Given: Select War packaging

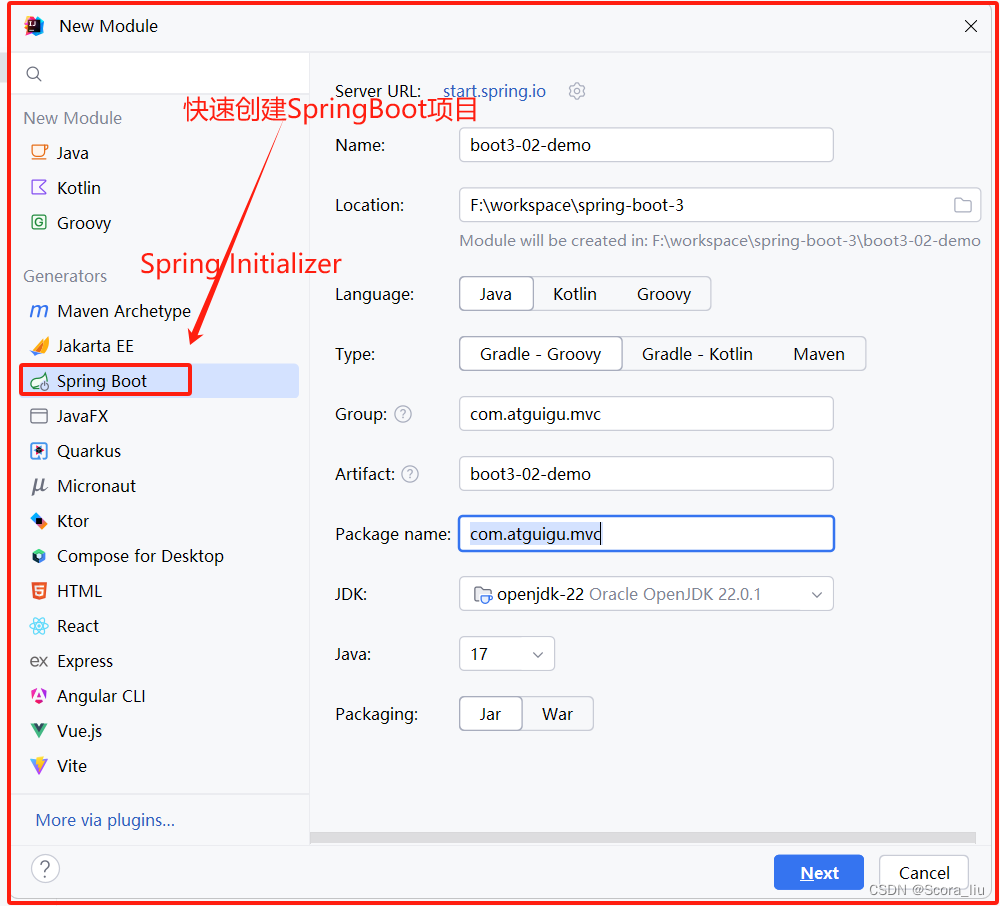Looking at the screenshot, I should tap(557, 713).
